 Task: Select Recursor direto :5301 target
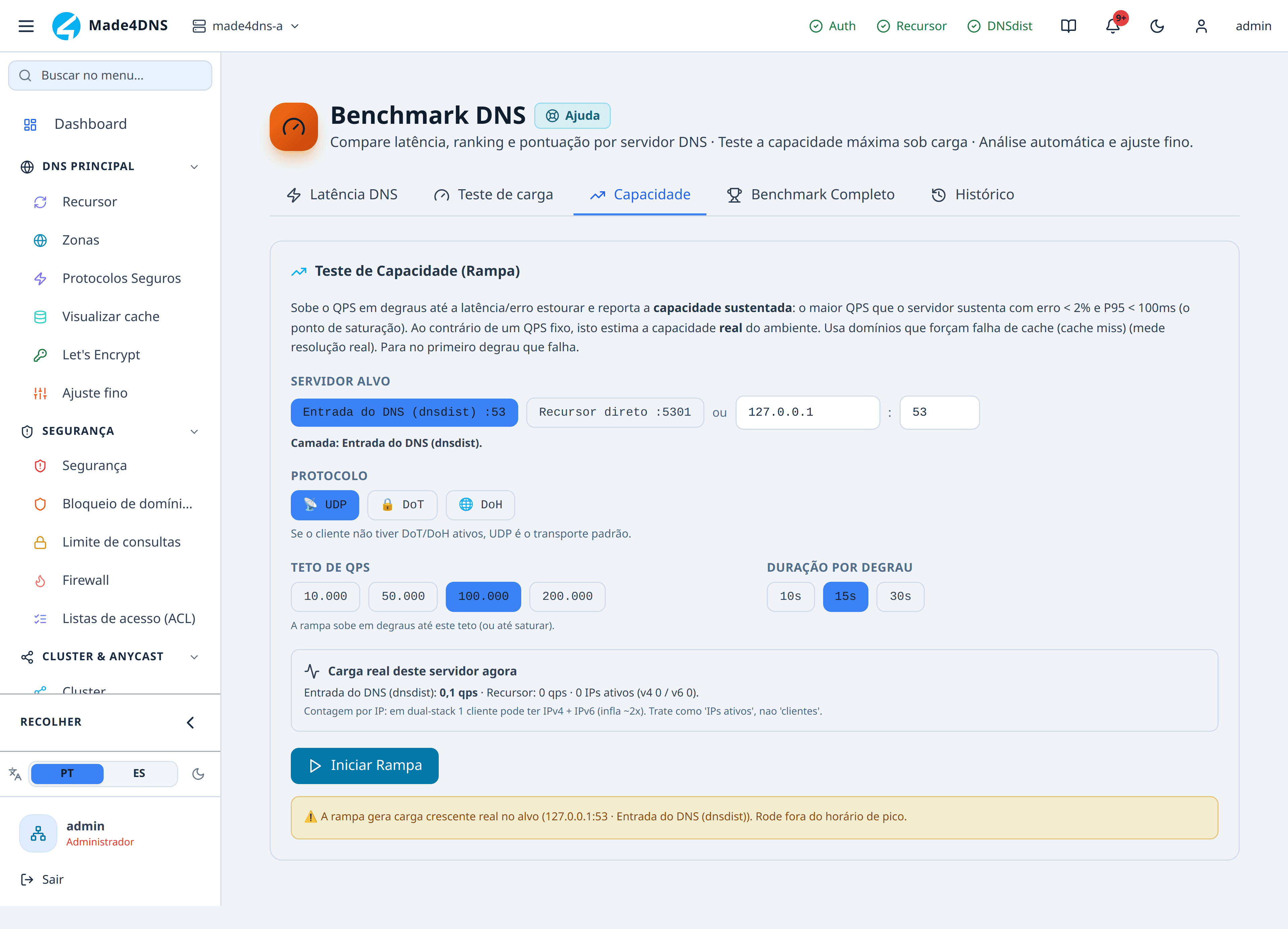pyautogui.click(x=615, y=413)
